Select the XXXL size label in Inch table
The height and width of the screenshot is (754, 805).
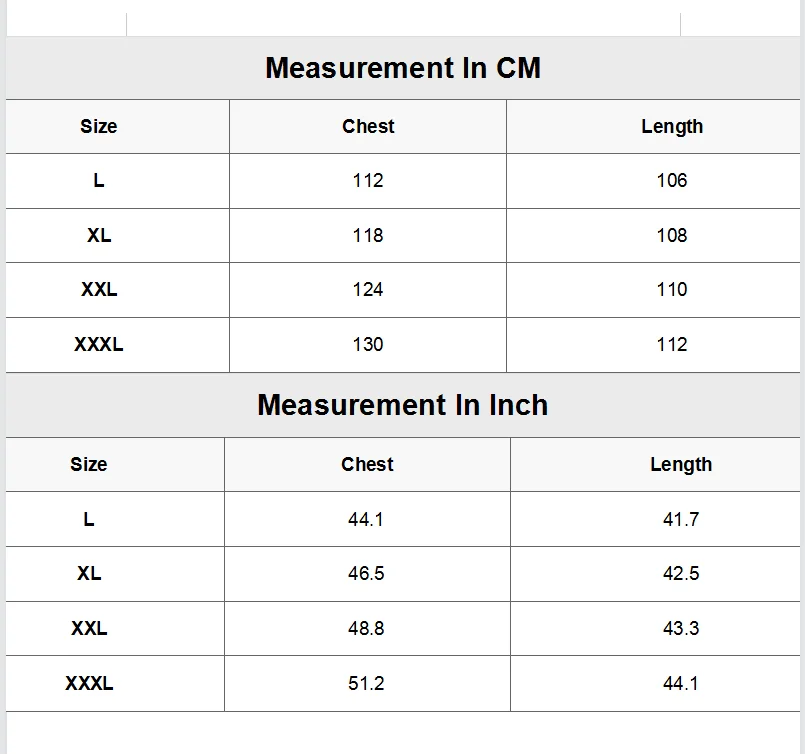point(89,683)
